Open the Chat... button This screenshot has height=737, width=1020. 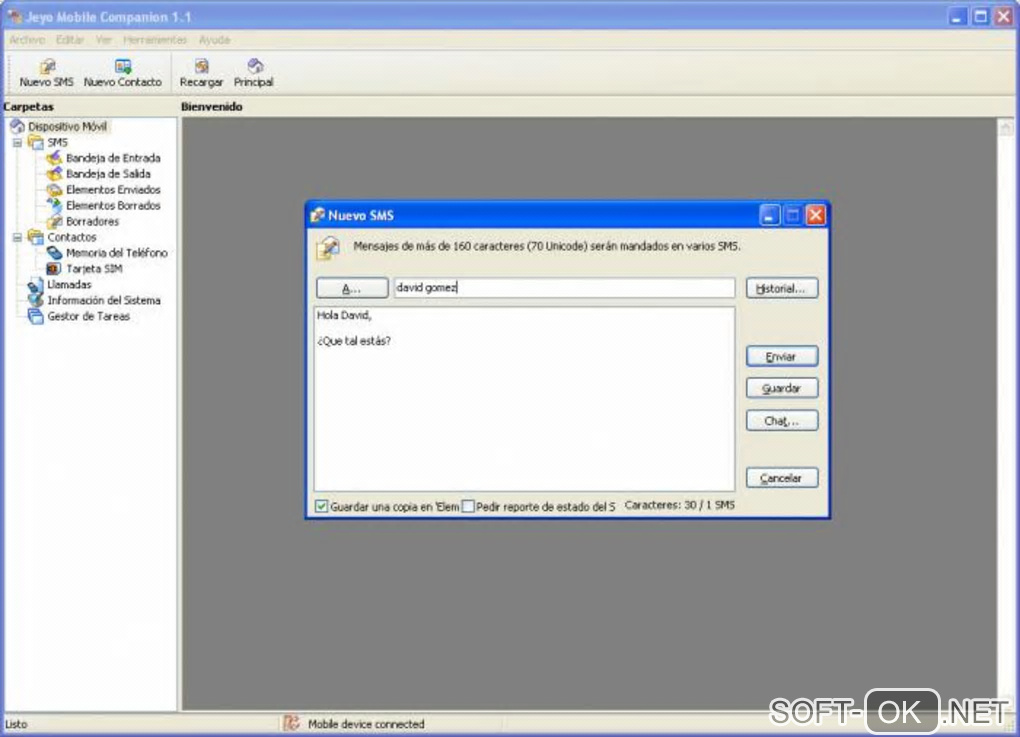pos(782,421)
